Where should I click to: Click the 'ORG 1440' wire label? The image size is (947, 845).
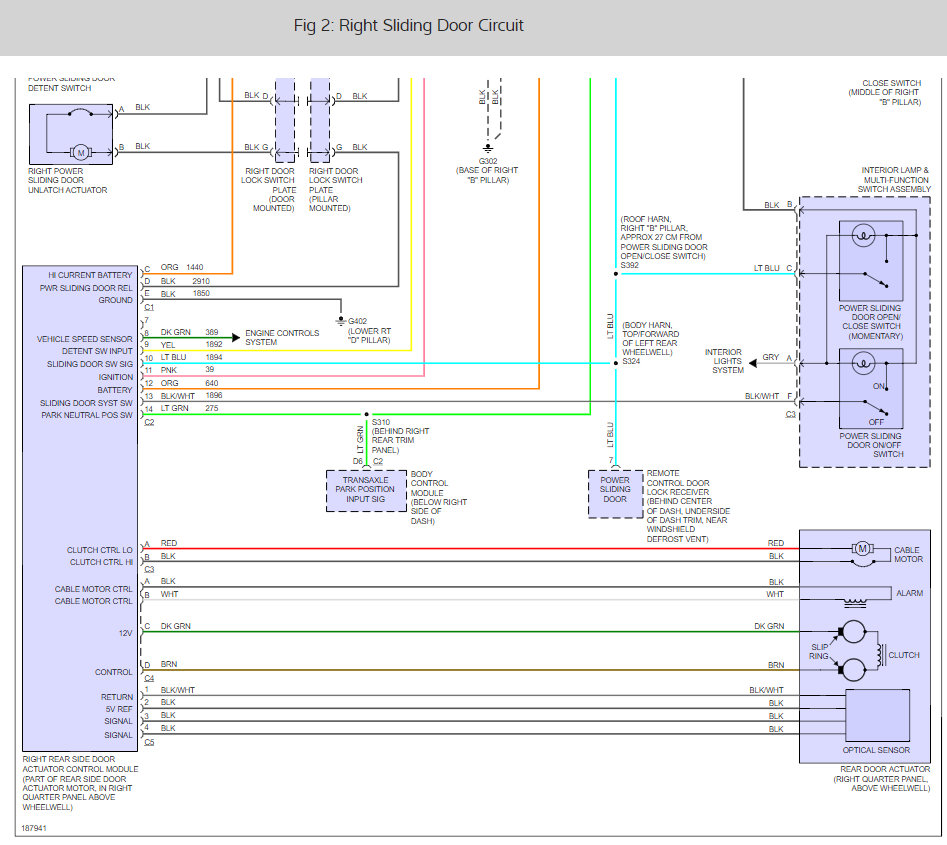(182, 267)
